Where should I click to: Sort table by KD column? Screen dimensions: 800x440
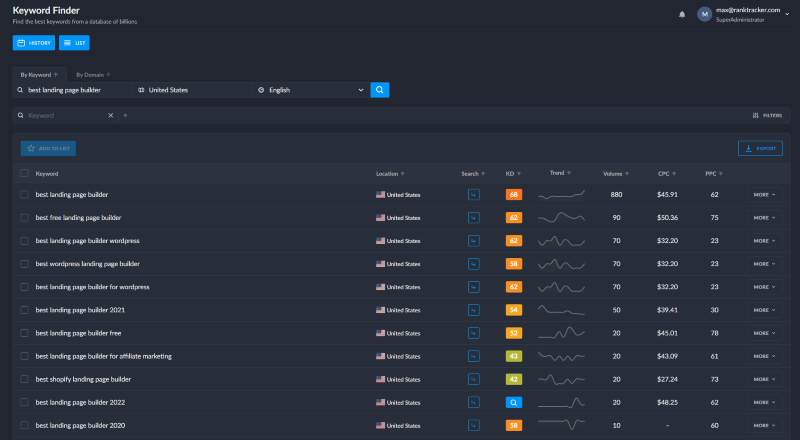(513, 174)
